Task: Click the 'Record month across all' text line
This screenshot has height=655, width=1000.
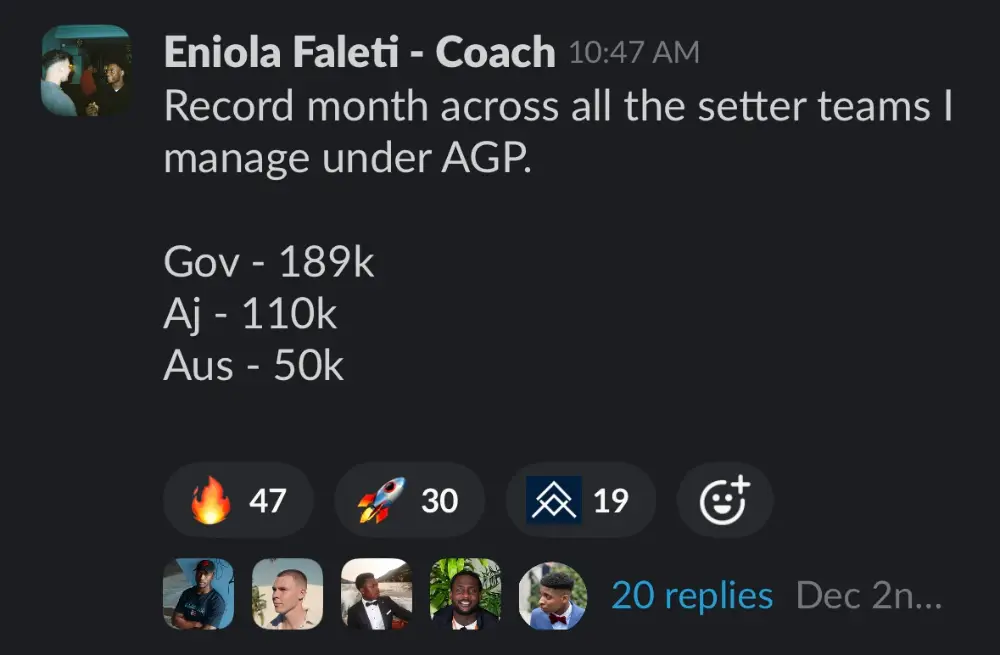Action: [x=556, y=106]
